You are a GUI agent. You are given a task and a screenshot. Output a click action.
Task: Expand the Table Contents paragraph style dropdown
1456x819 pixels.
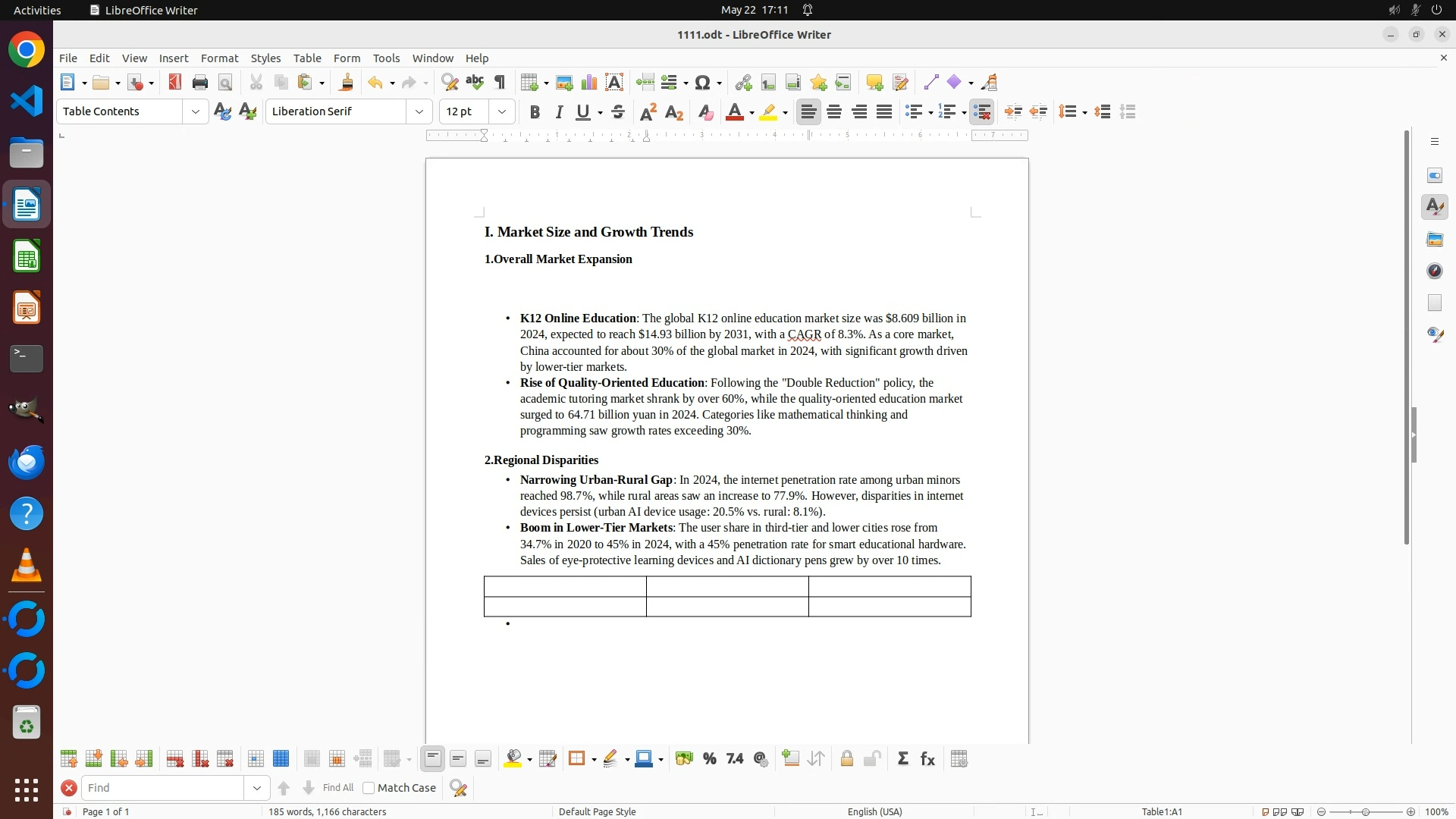196,111
